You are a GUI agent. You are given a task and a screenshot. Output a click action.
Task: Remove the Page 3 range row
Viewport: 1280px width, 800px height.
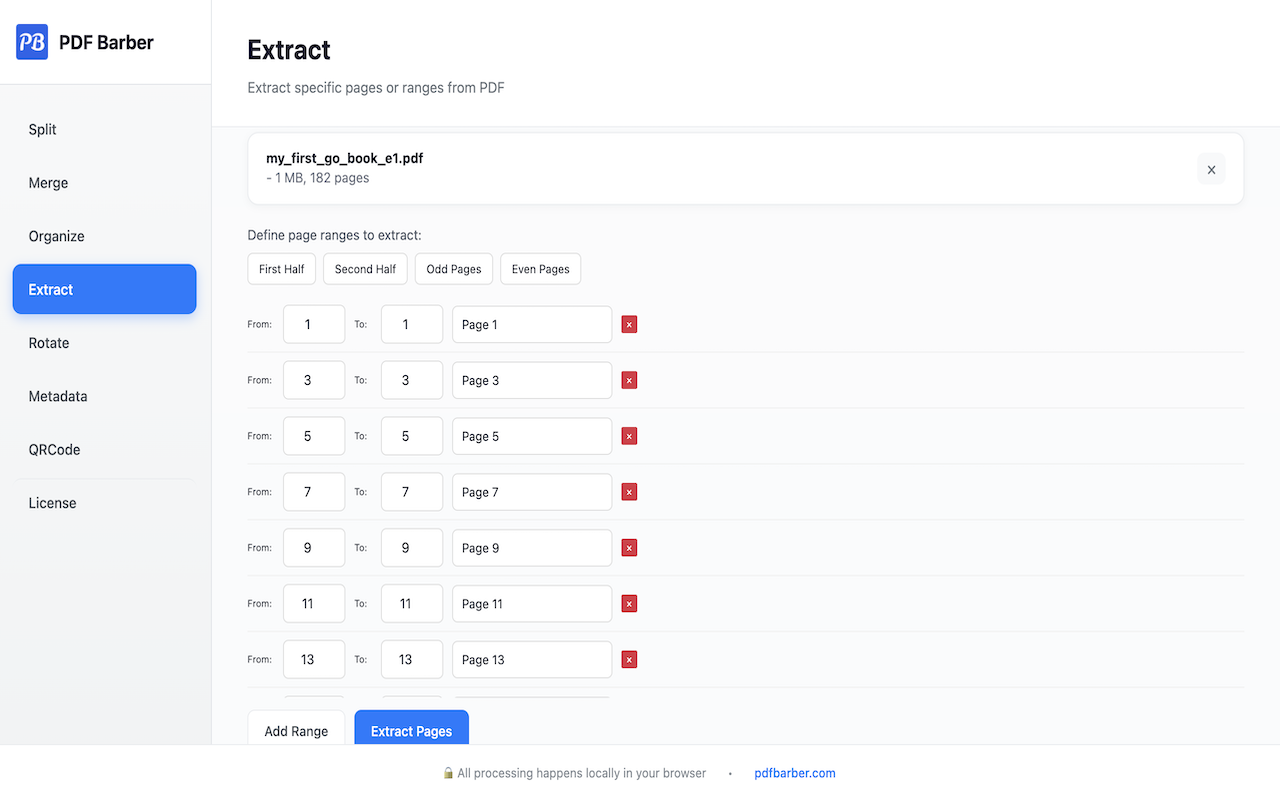tap(628, 380)
